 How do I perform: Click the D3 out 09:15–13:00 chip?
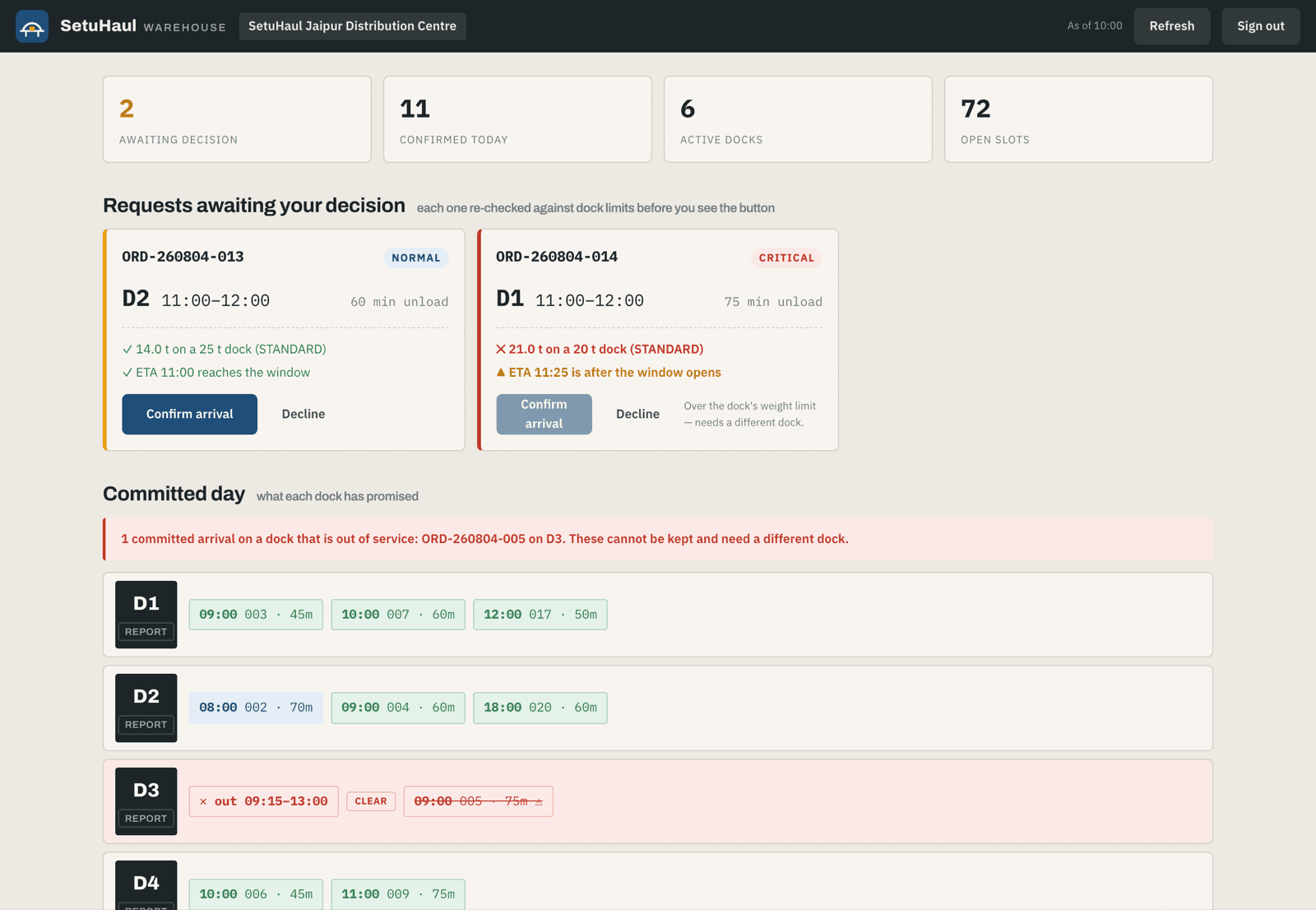click(x=264, y=801)
